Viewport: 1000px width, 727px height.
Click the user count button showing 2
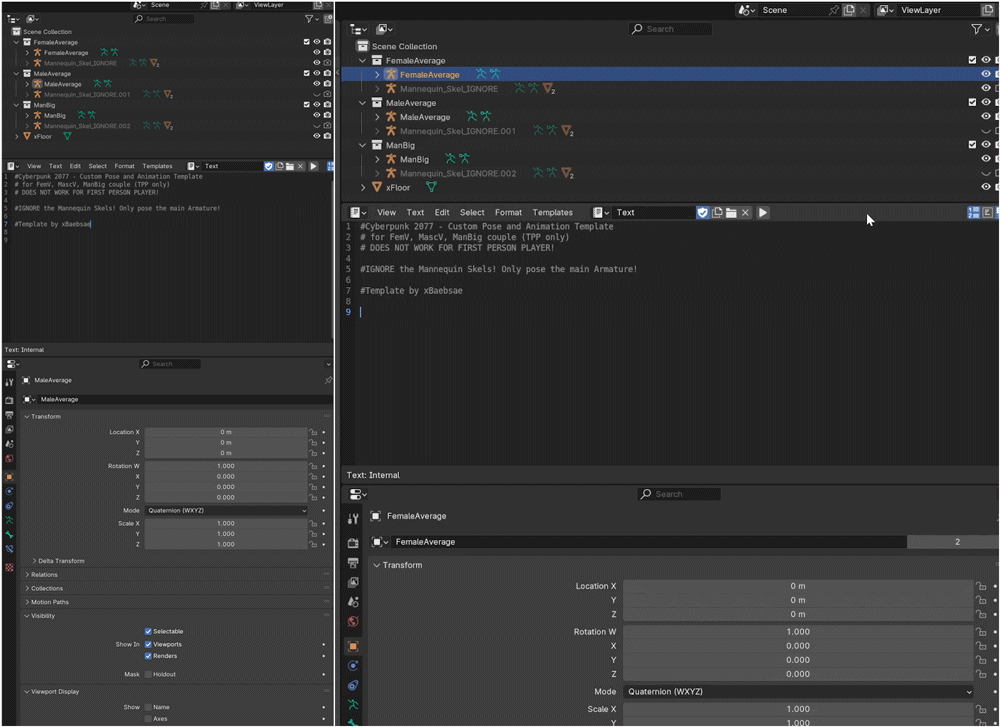[x=957, y=541]
